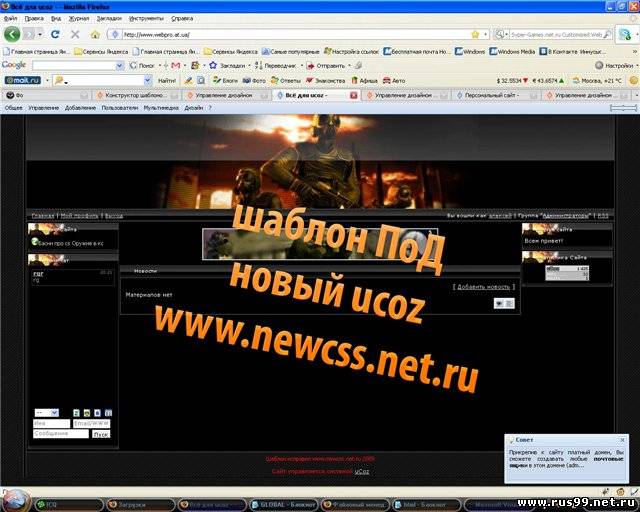Click the Google toolbar Переводчик icon
Viewport: 640px width, 512px height.
click(258, 65)
